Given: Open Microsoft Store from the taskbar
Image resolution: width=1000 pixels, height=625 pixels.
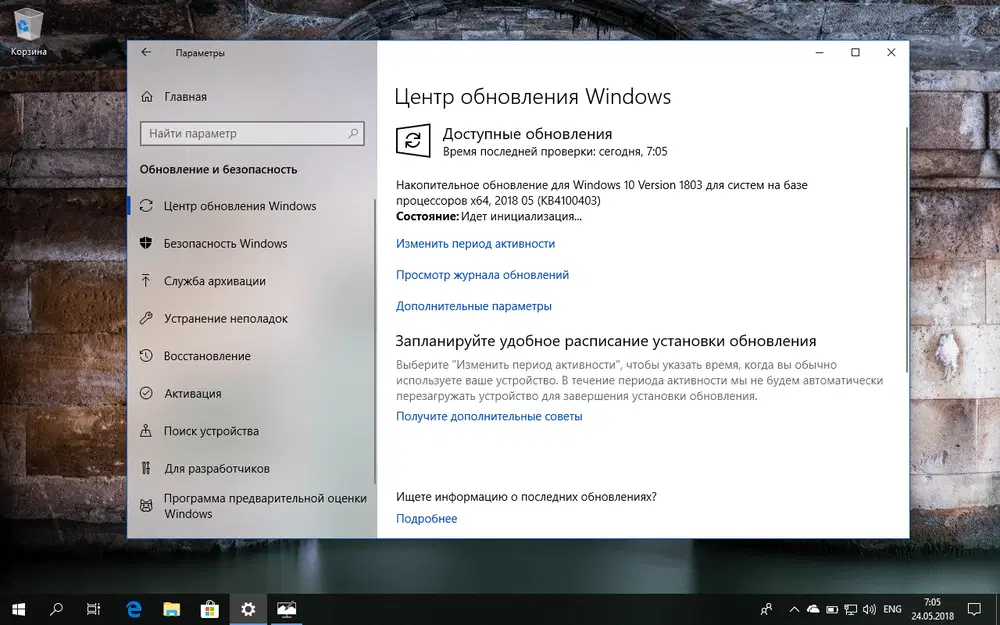Looking at the screenshot, I should point(209,608).
